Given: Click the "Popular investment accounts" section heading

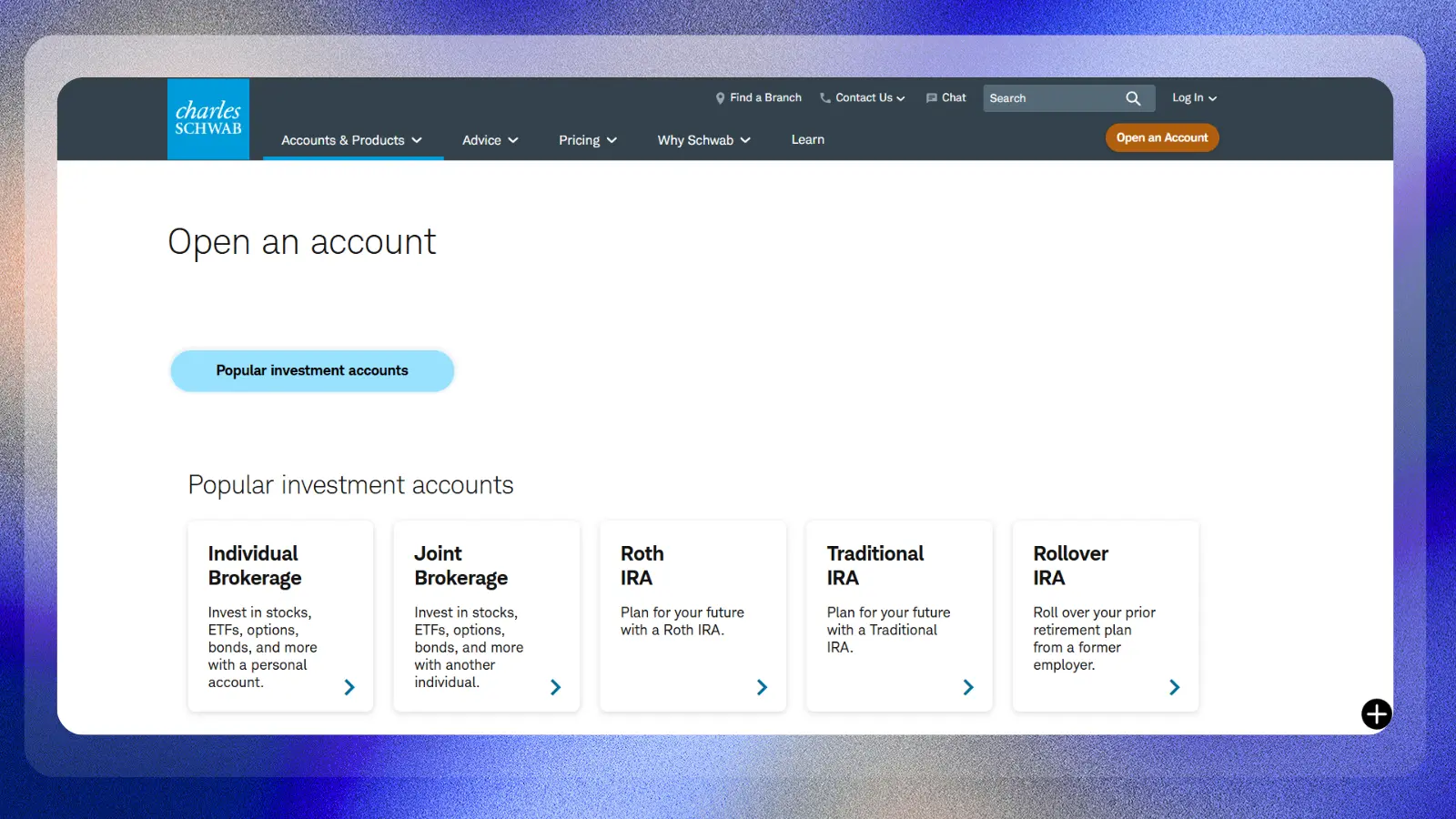Looking at the screenshot, I should click(x=351, y=485).
